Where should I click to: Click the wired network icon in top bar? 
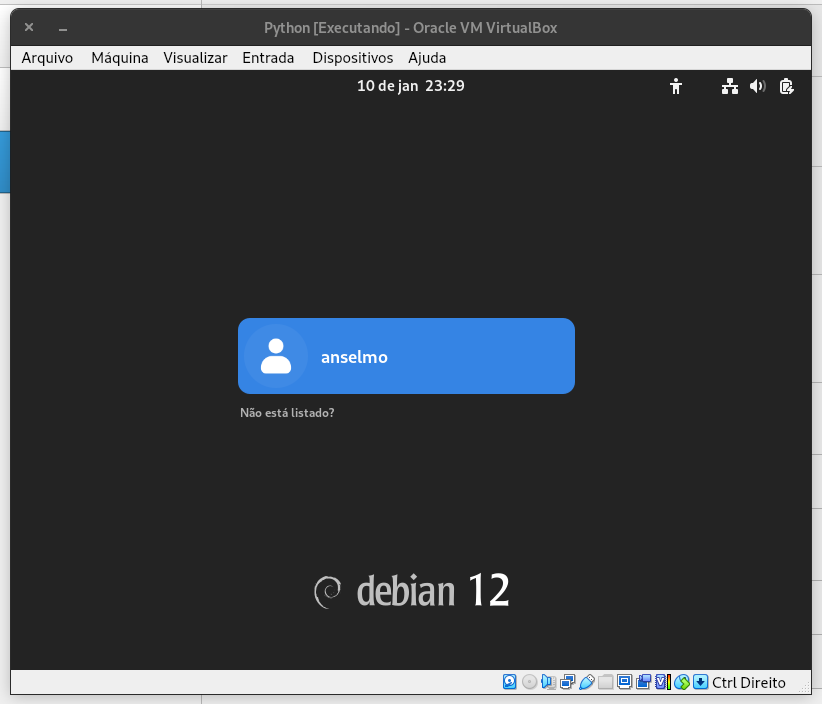pos(729,86)
